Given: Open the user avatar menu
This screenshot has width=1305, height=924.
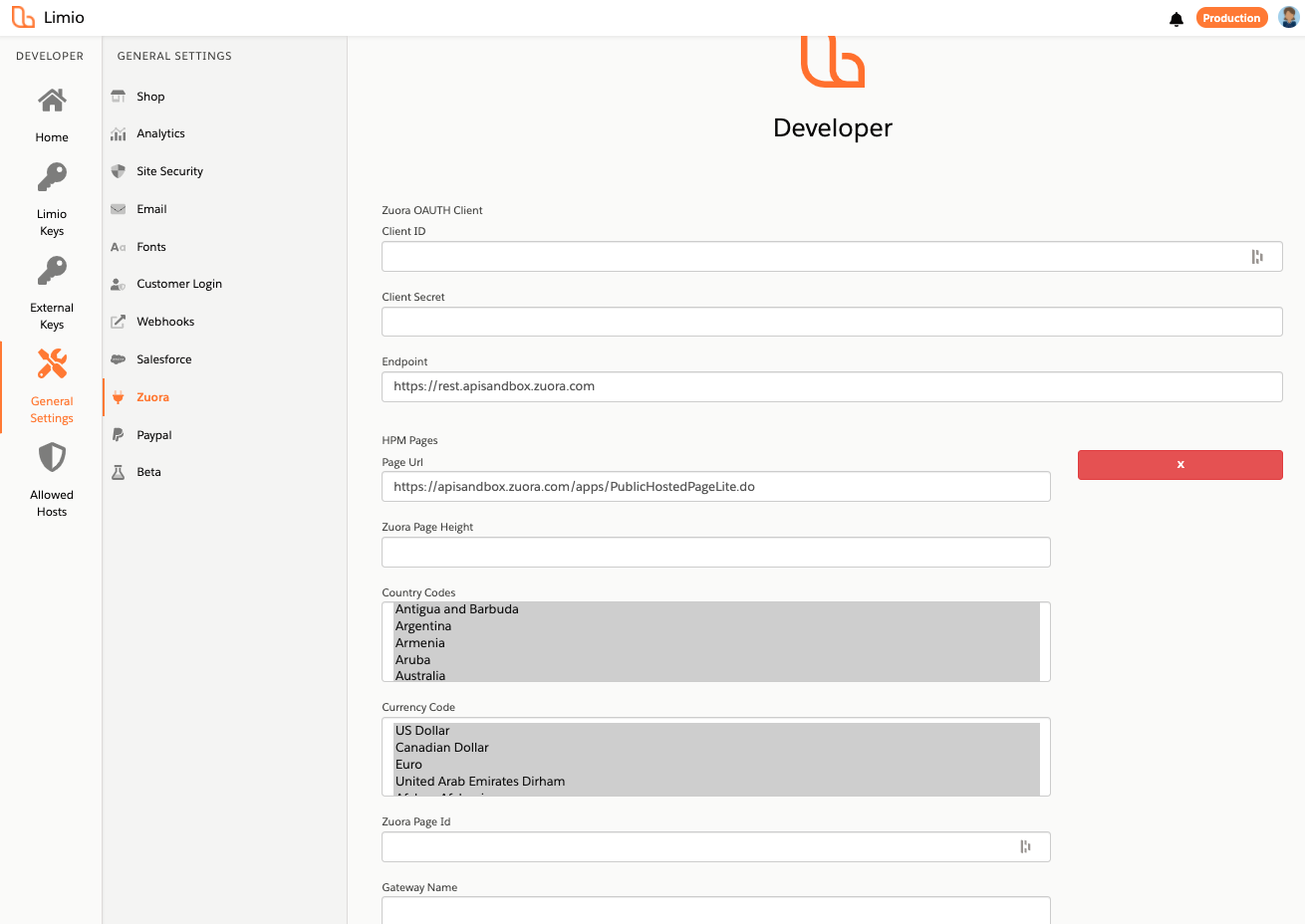Looking at the screenshot, I should click(x=1289, y=17).
